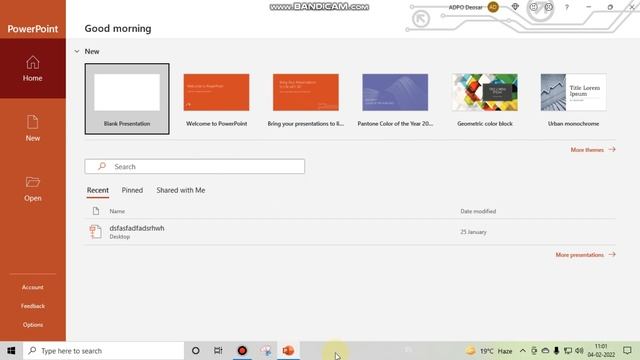640x360 pixels.
Task: Open the Snipping tool icon on taskbar
Action: [x=266, y=351]
